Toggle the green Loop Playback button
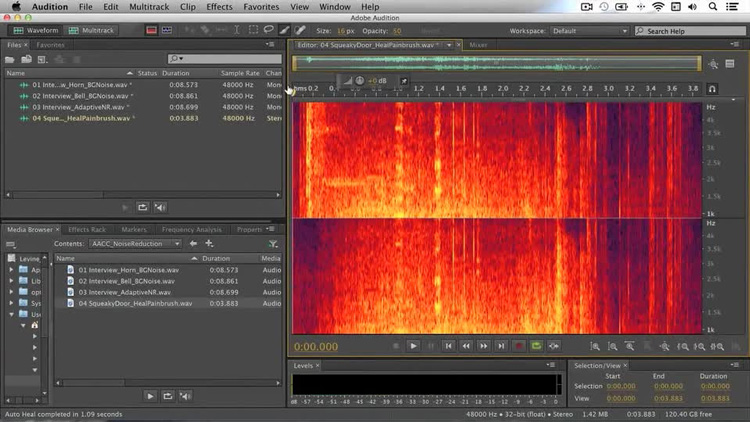 click(x=536, y=346)
